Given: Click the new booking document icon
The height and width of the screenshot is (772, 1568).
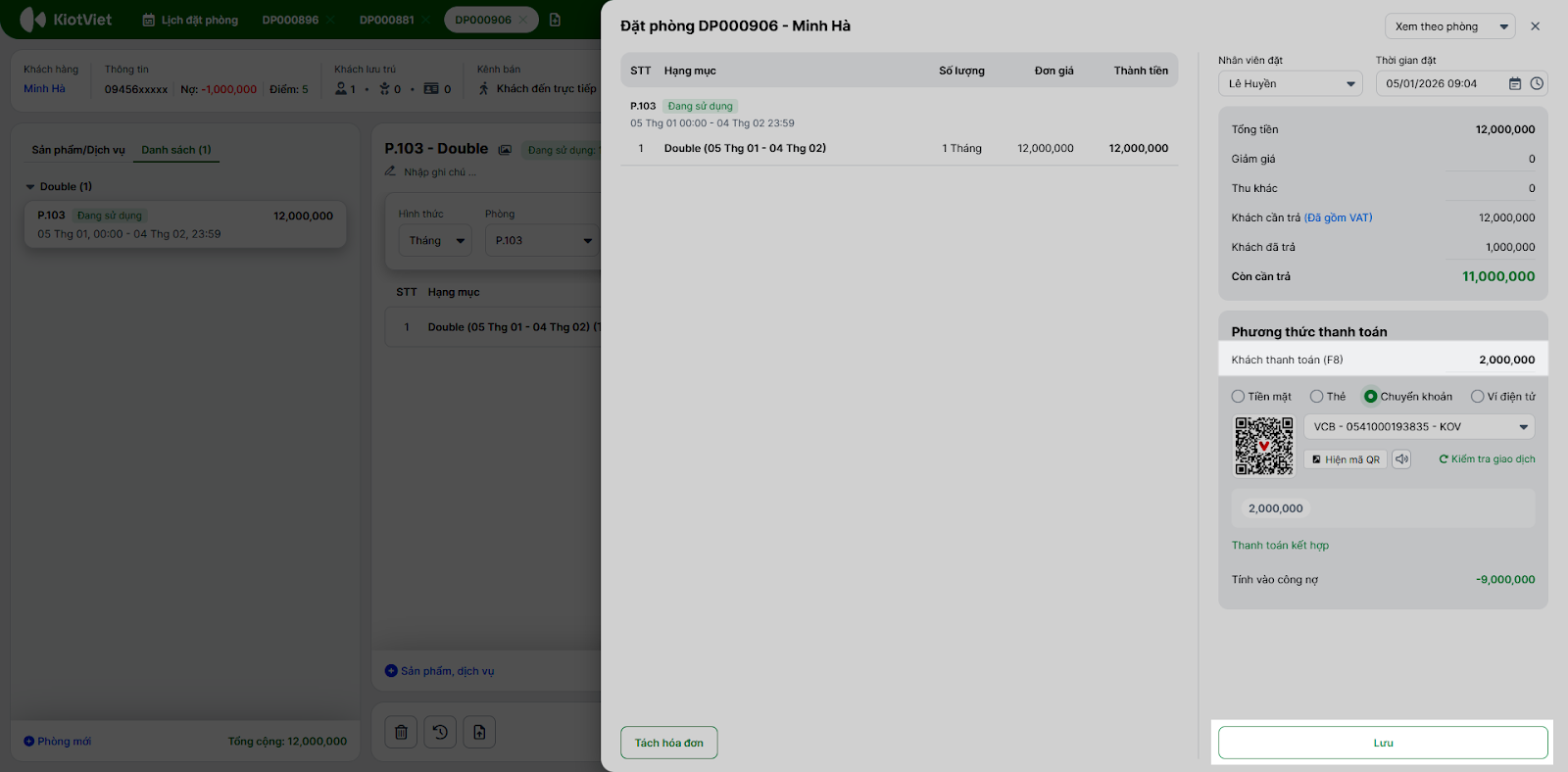Looking at the screenshot, I should (x=555, y=20).
